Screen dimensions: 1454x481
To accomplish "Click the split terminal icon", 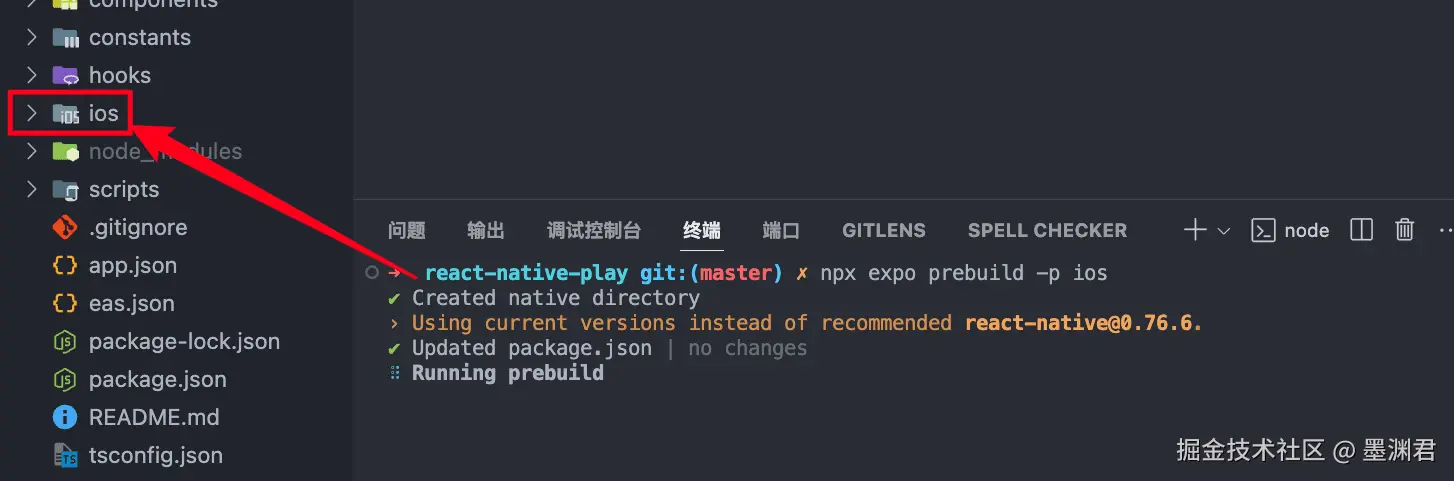I will pyautogui.click(x=1361, y=230).
